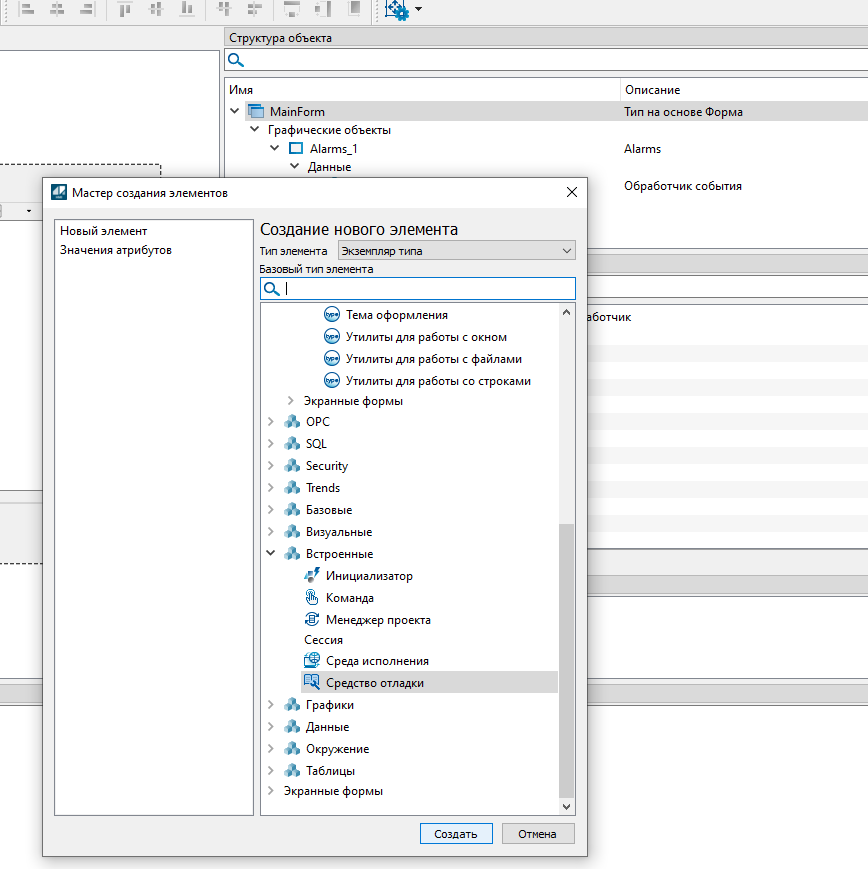Select Новый элемент in left list

tap(103, 231)
